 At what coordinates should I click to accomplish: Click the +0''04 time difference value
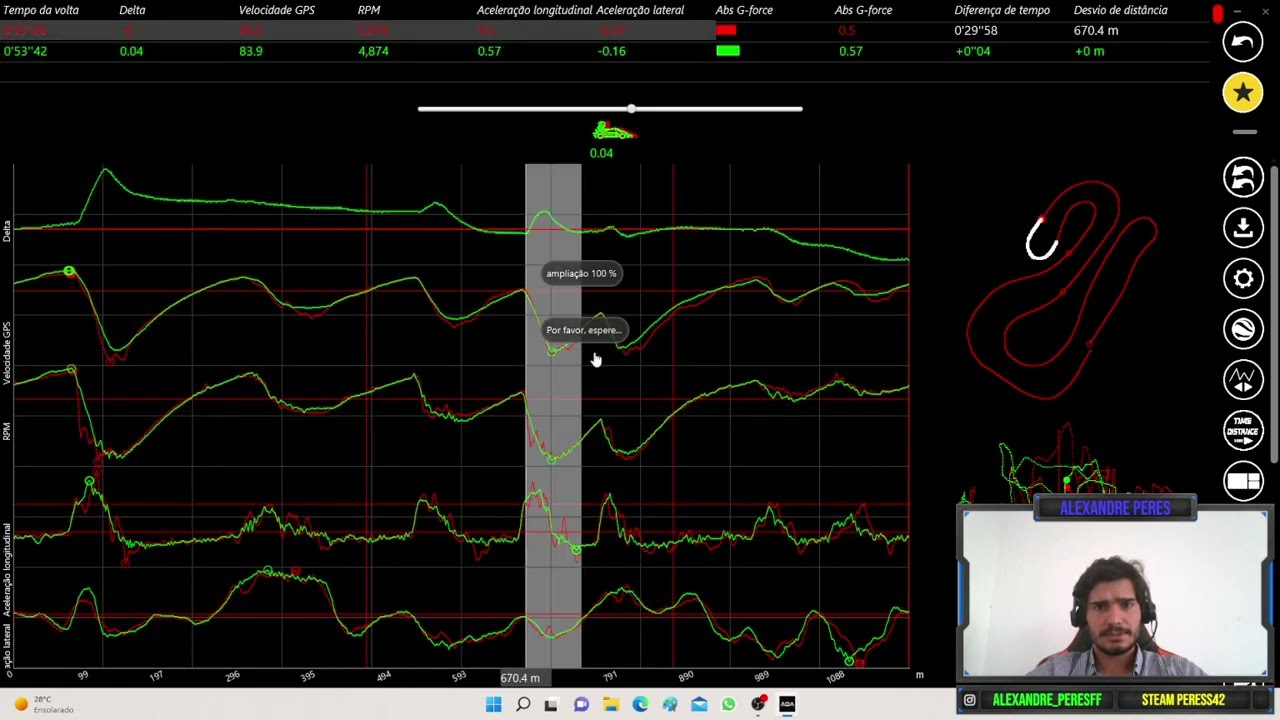973,51
